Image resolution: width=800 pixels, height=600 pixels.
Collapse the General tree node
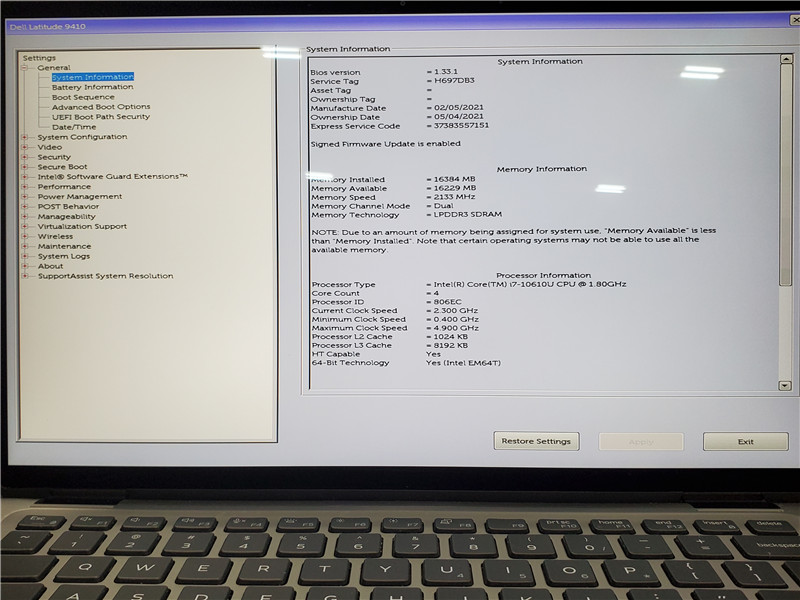[24, 67]
